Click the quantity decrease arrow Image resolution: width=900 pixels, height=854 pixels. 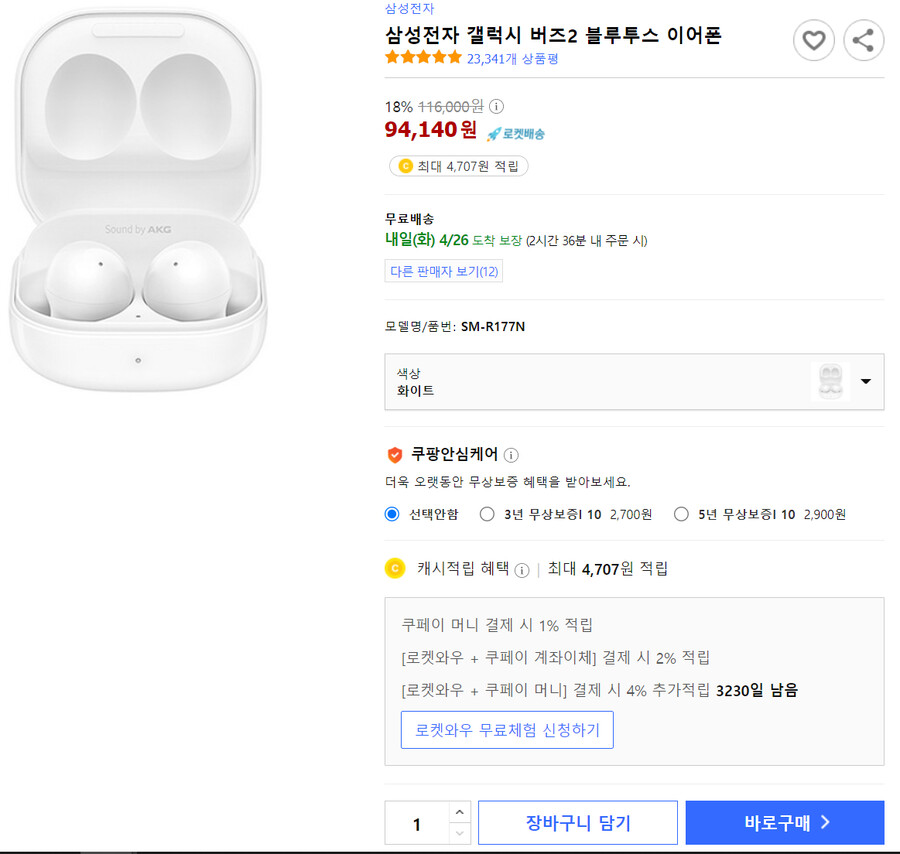tap(459, 833)
